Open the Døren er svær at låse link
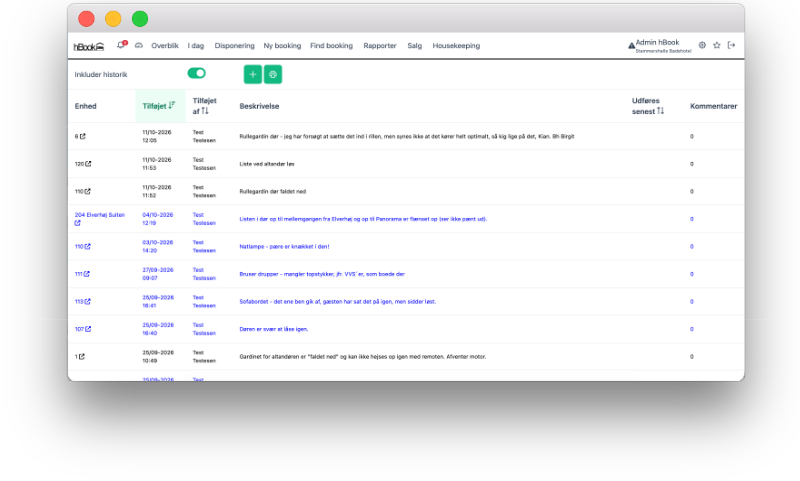Viewport: 800px width, 481px height. (x=273, y=329)
